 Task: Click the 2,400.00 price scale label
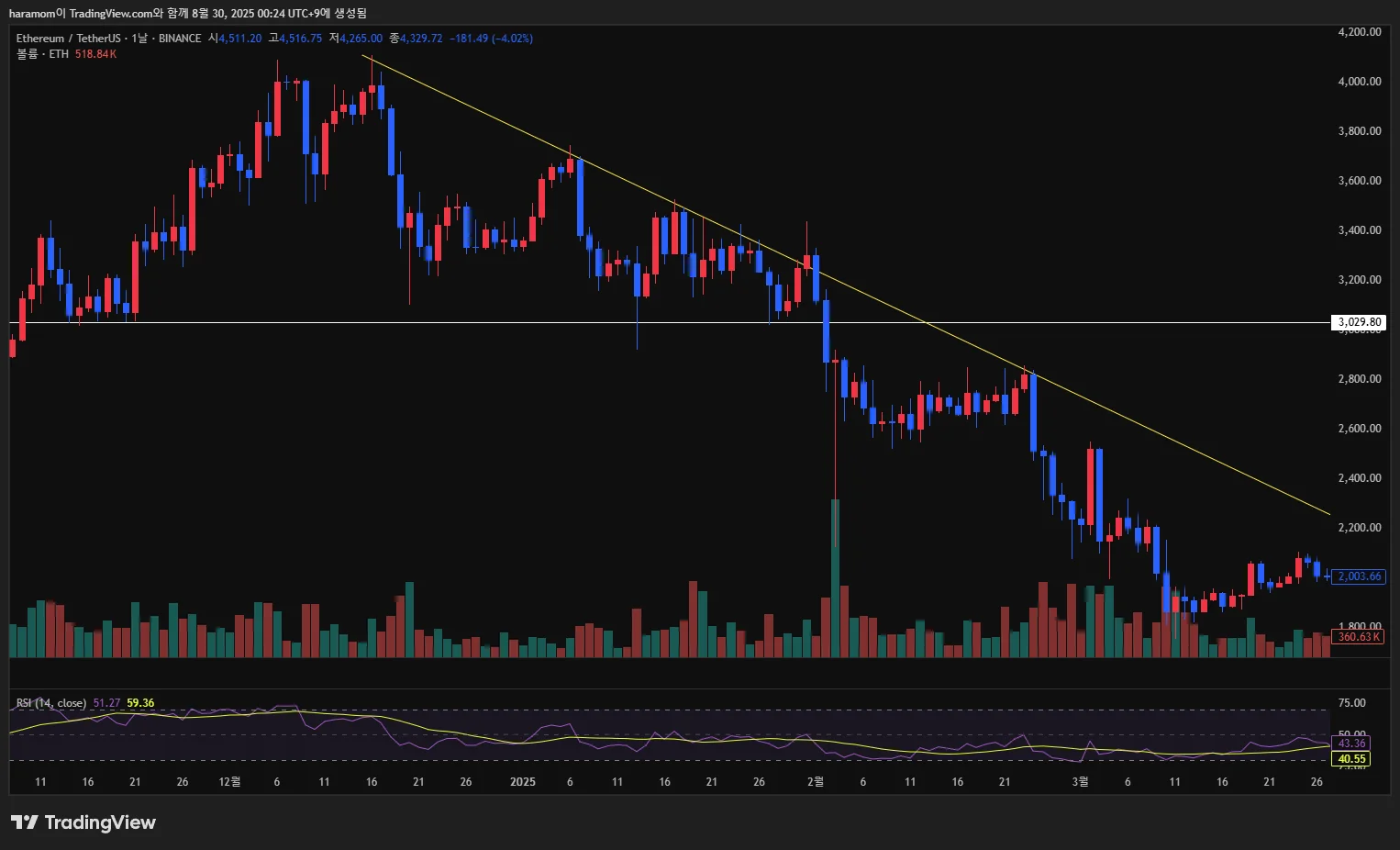pos(1360,477)
